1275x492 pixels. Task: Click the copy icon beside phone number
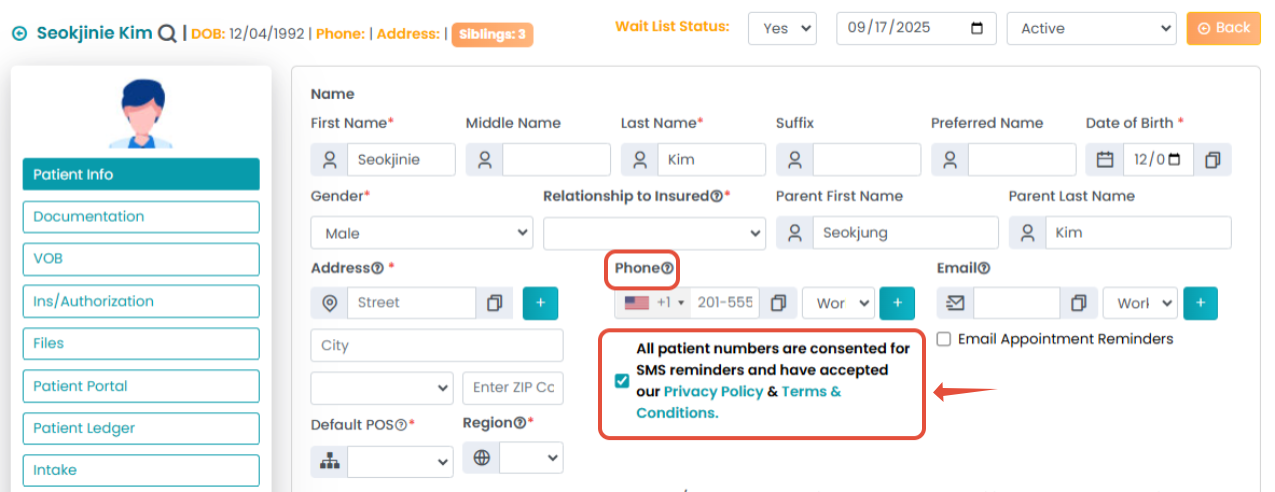tap(779, 303)
